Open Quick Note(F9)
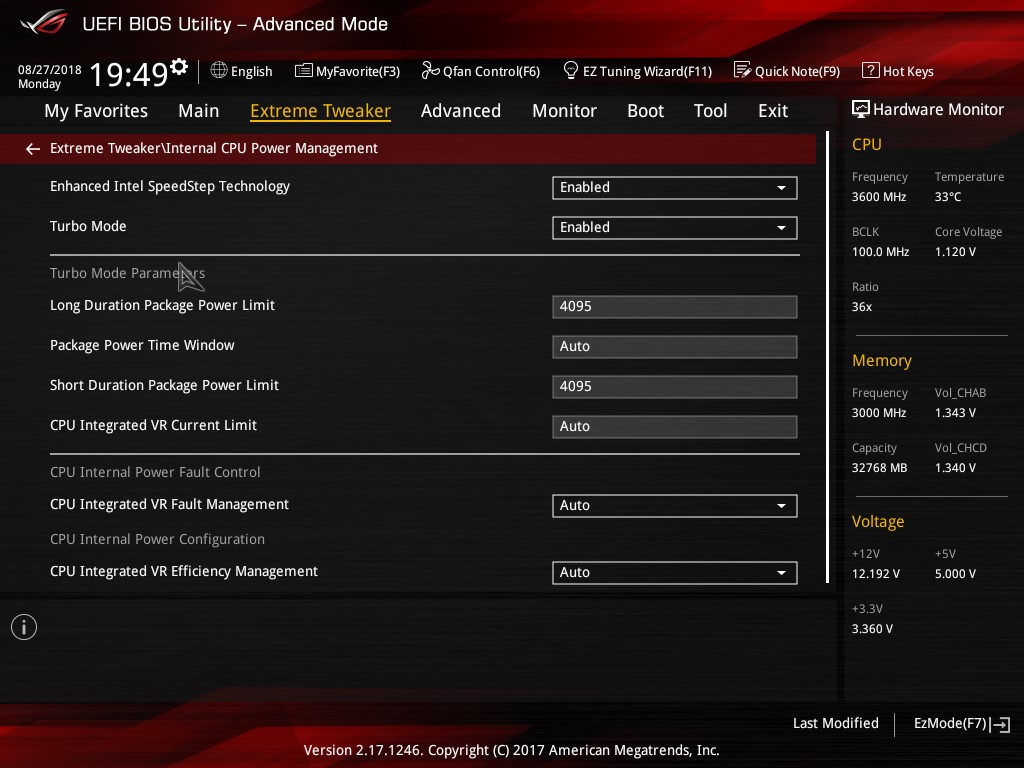This screenshot has width=1024, height=768. tap(787, 71)
